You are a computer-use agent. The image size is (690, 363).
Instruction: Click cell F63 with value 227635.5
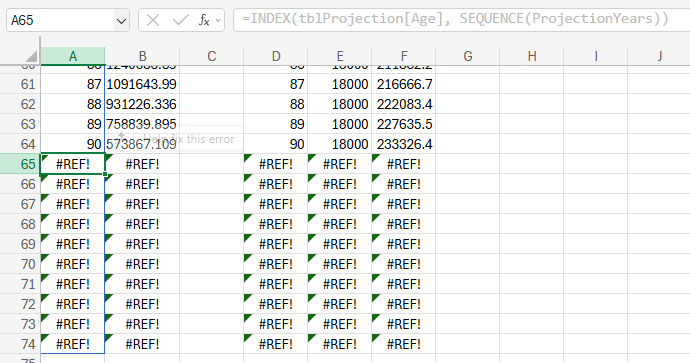[x=404, y=124]
